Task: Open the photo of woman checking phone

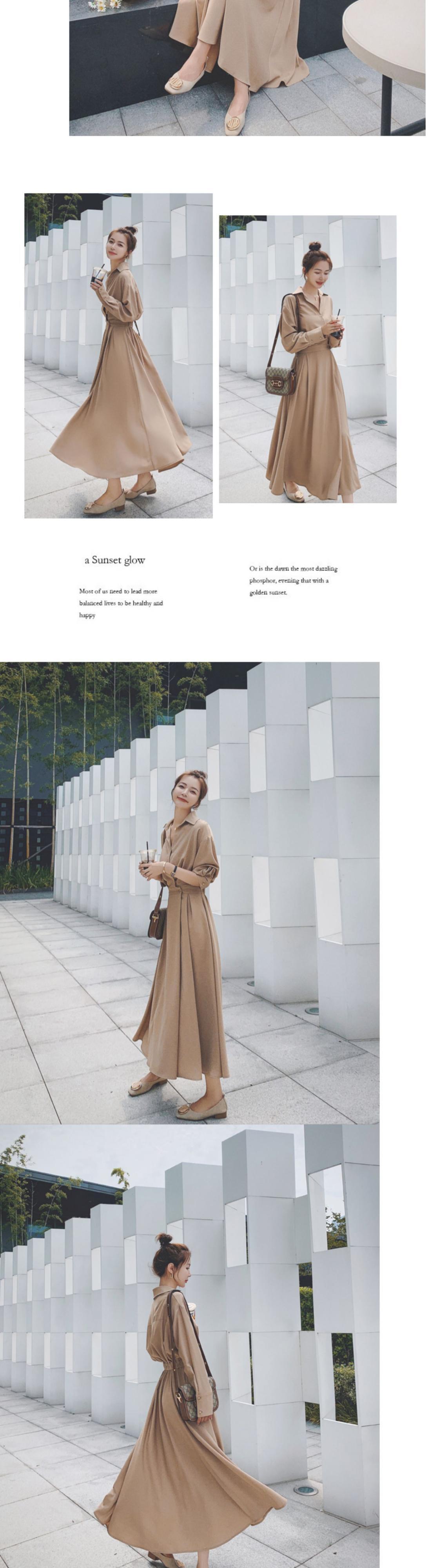Action: [307, 359]
